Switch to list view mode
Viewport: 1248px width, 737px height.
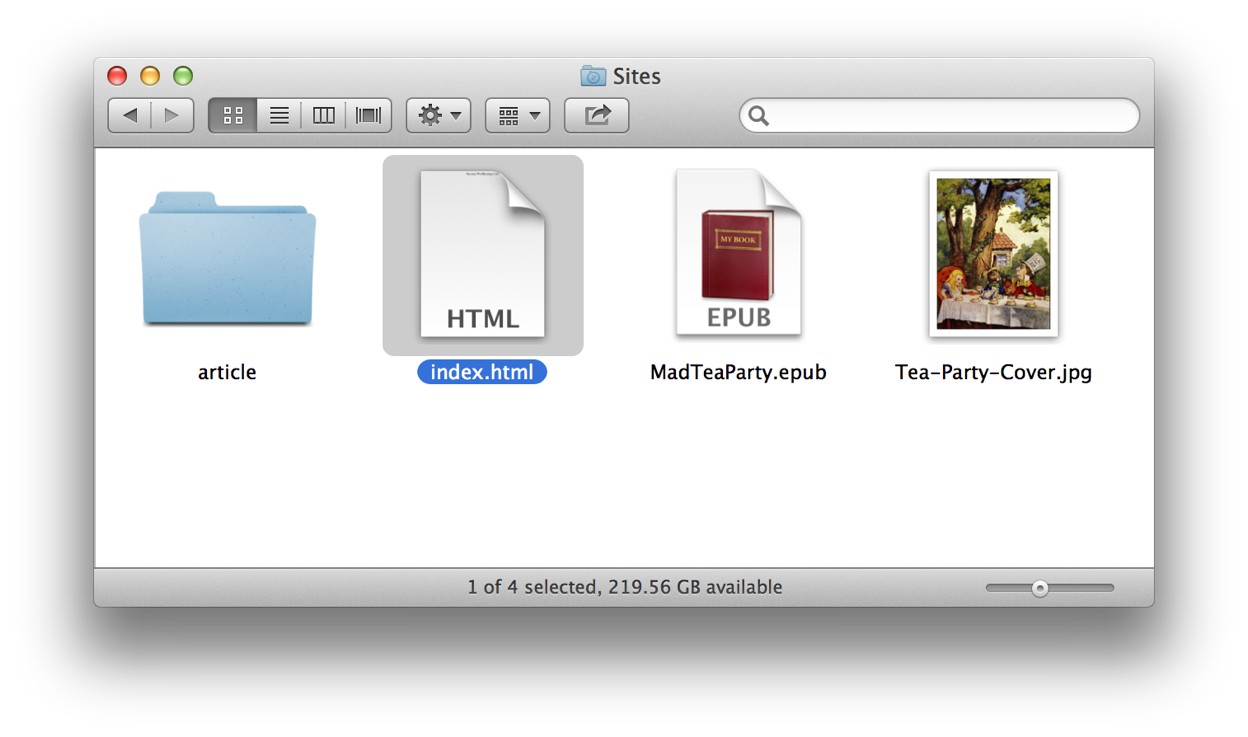pyautogui.click(x=278, y=115)
